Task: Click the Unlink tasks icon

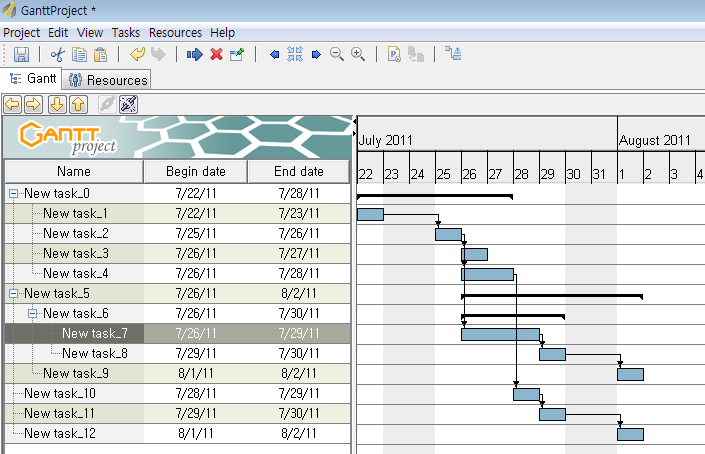Action: click(x=129, y=104)
